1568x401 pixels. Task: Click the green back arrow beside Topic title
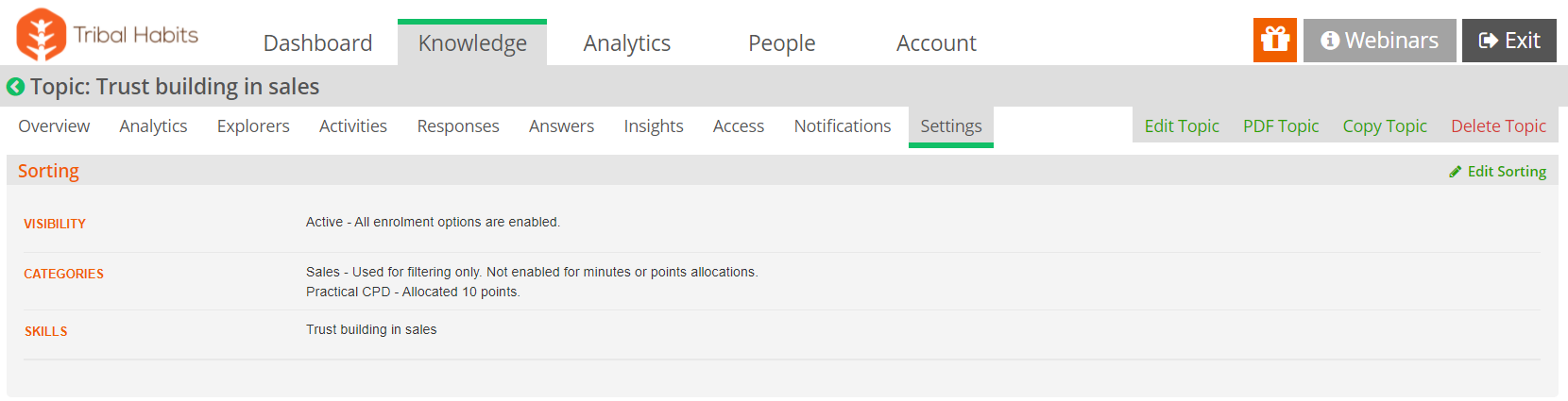[x=15, y=87]
